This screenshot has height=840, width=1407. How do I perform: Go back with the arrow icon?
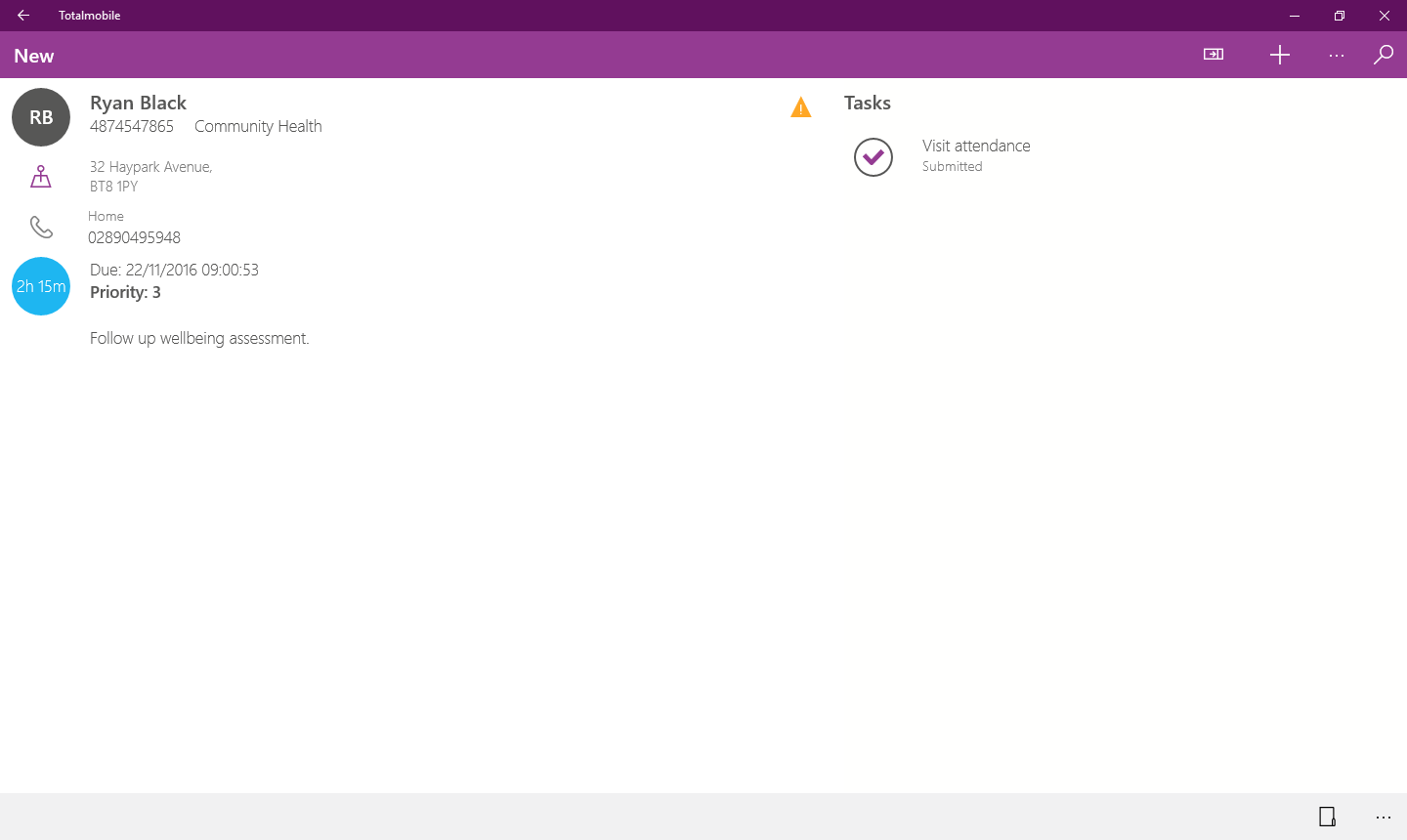(23, 16)
